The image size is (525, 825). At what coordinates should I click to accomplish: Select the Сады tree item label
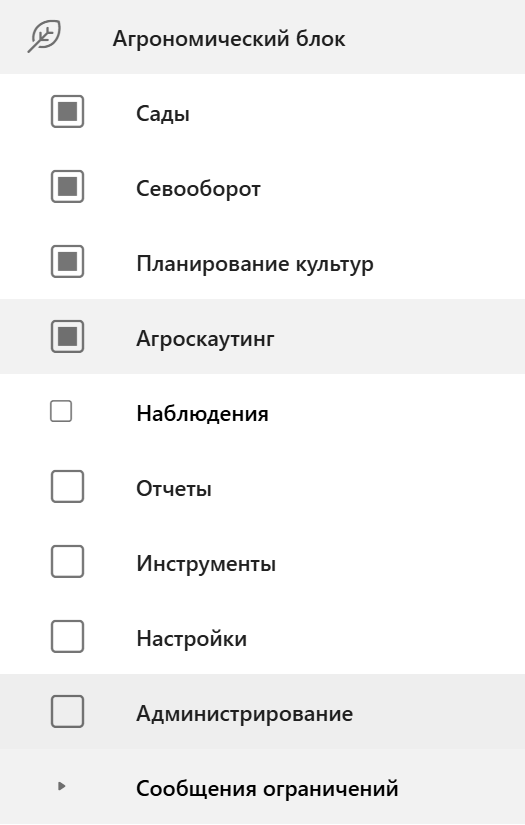163,113
